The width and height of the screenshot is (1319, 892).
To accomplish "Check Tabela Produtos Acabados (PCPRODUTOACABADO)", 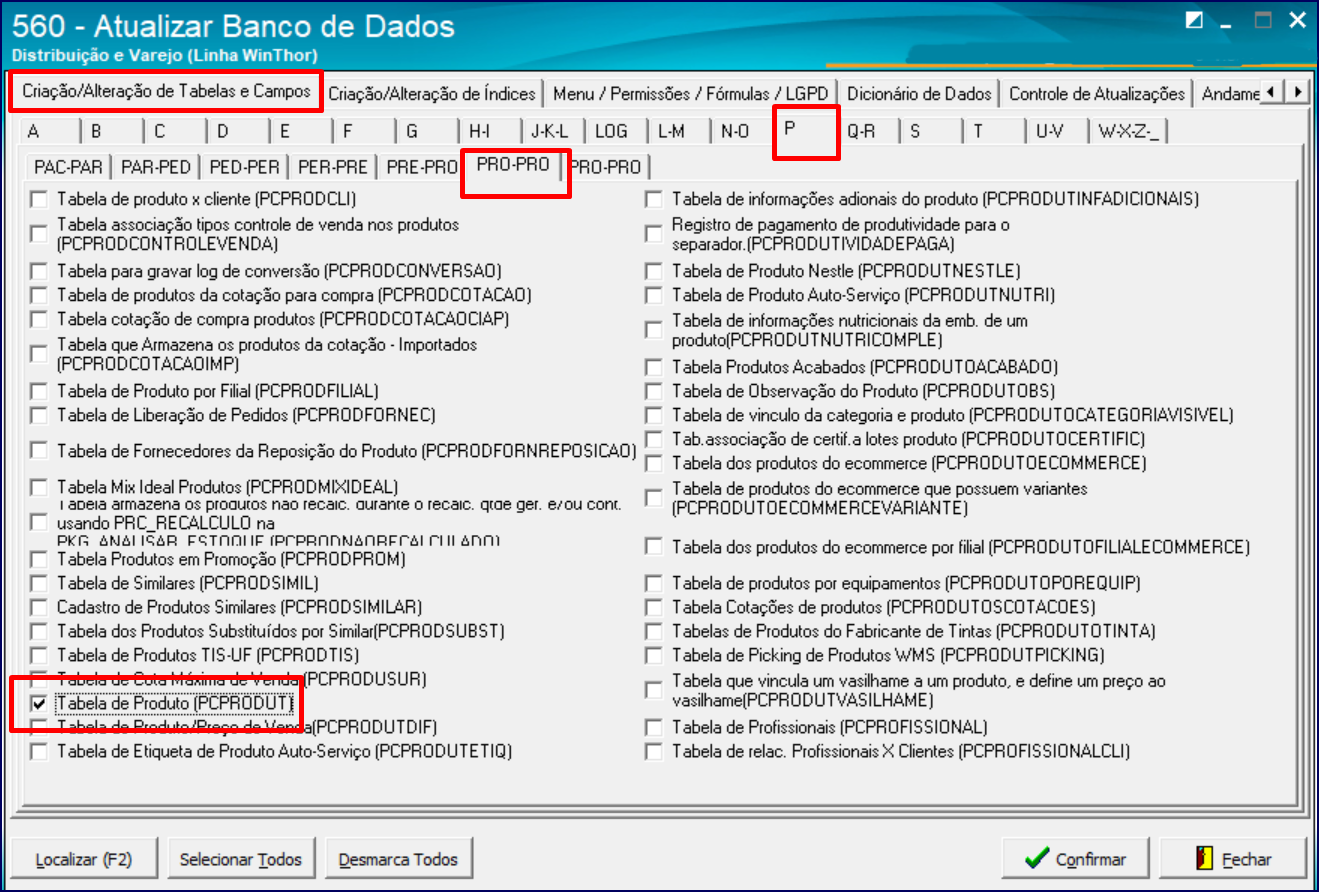I will [654, 367].
